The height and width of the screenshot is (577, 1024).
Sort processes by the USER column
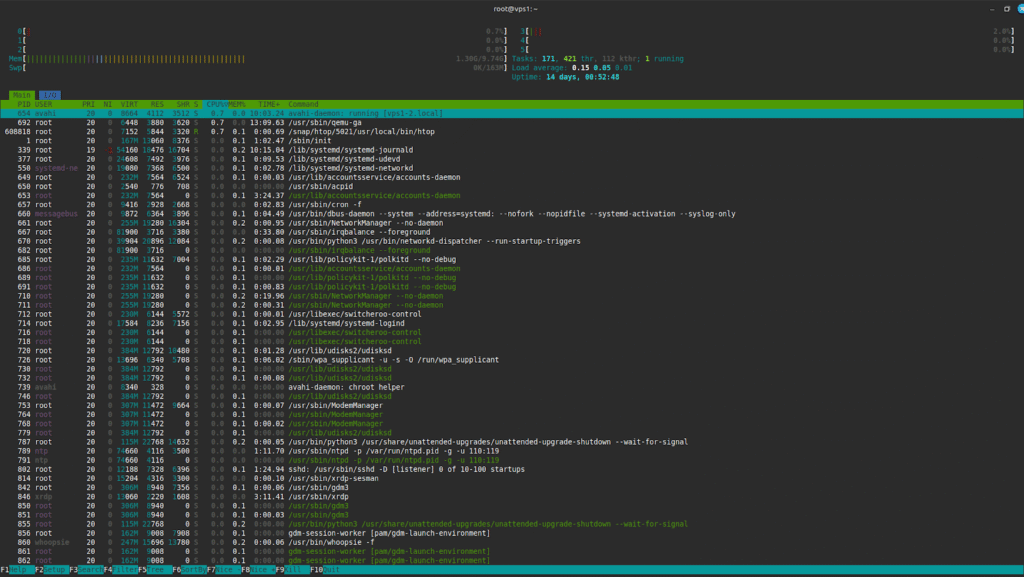(42, 105)
